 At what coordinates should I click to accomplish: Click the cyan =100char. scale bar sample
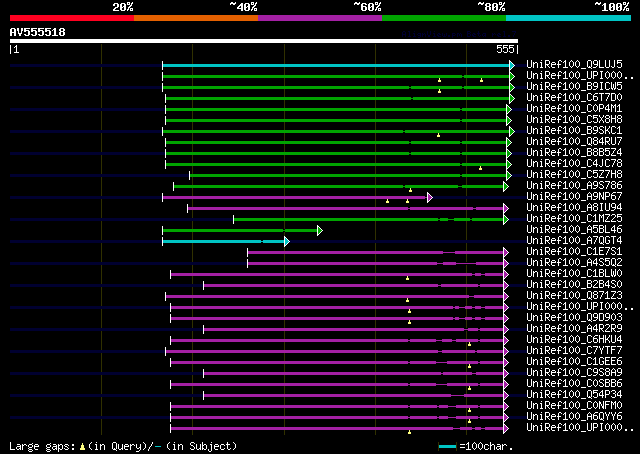point(447,446)
